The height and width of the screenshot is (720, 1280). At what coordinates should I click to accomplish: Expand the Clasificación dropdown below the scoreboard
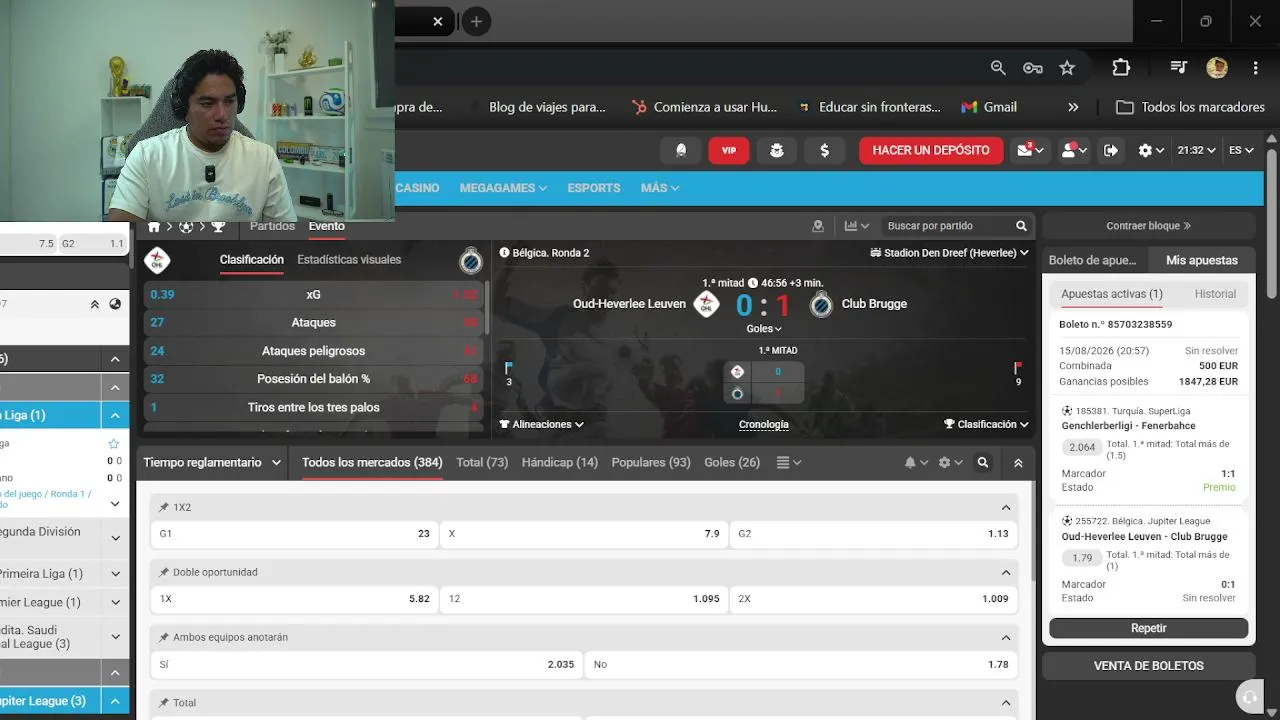coord(986,424)
